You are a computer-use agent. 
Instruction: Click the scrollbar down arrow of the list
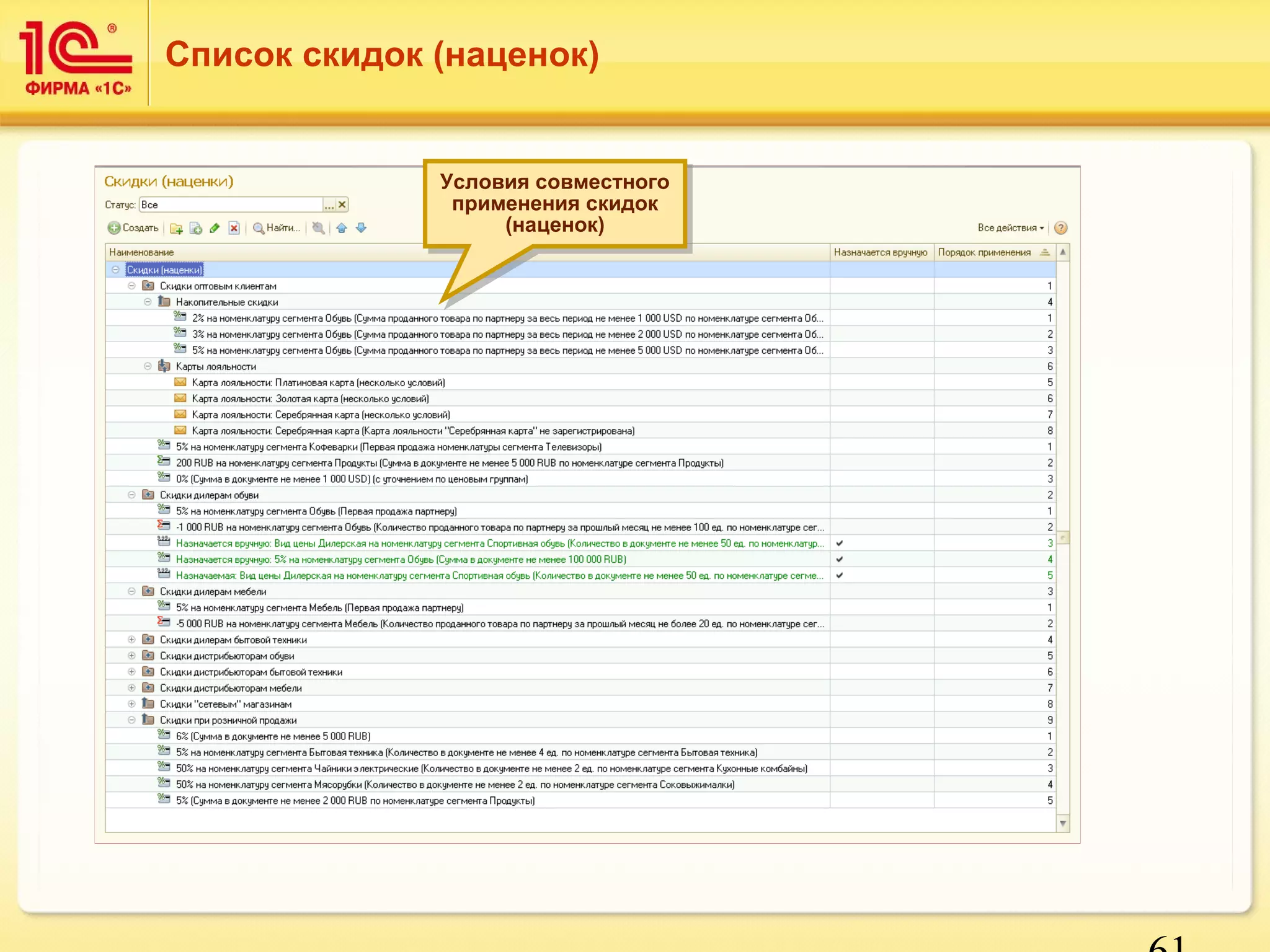coord(1063,824)
